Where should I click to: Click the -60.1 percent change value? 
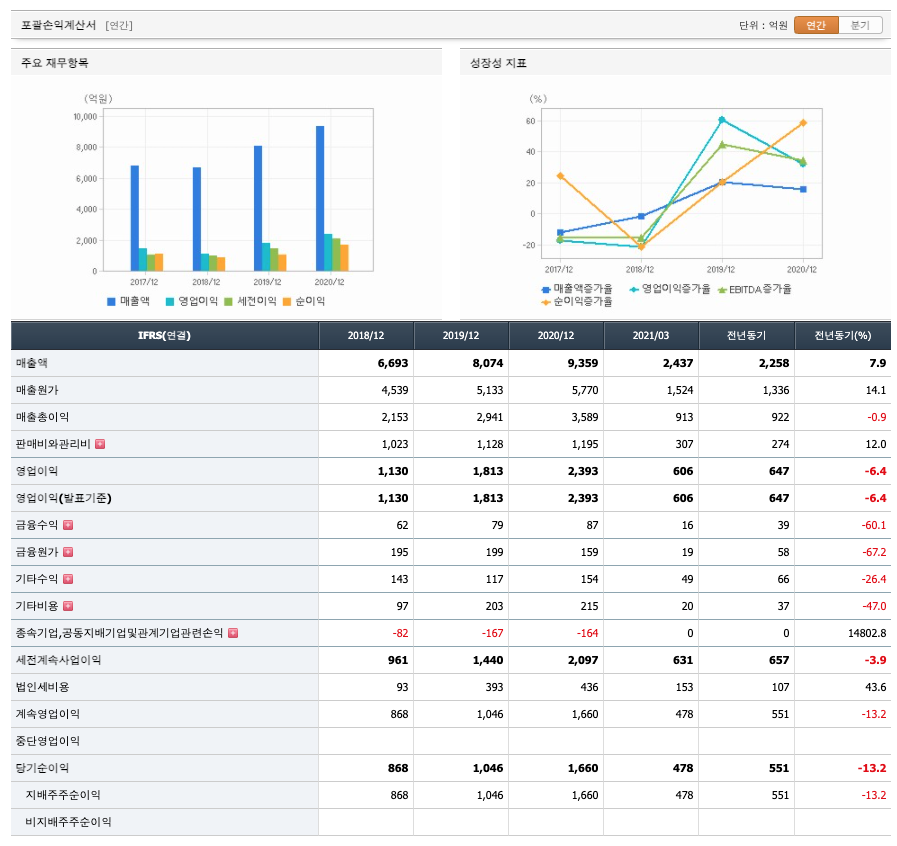tap(874, 525)
